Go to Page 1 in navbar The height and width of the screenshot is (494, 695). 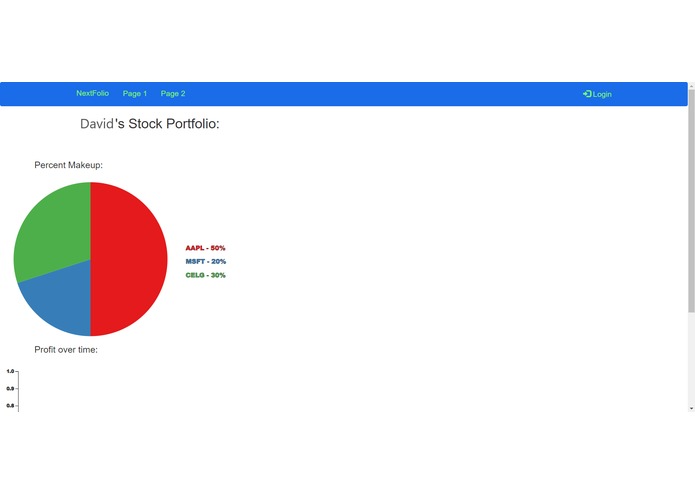click(x=135, y=93)
